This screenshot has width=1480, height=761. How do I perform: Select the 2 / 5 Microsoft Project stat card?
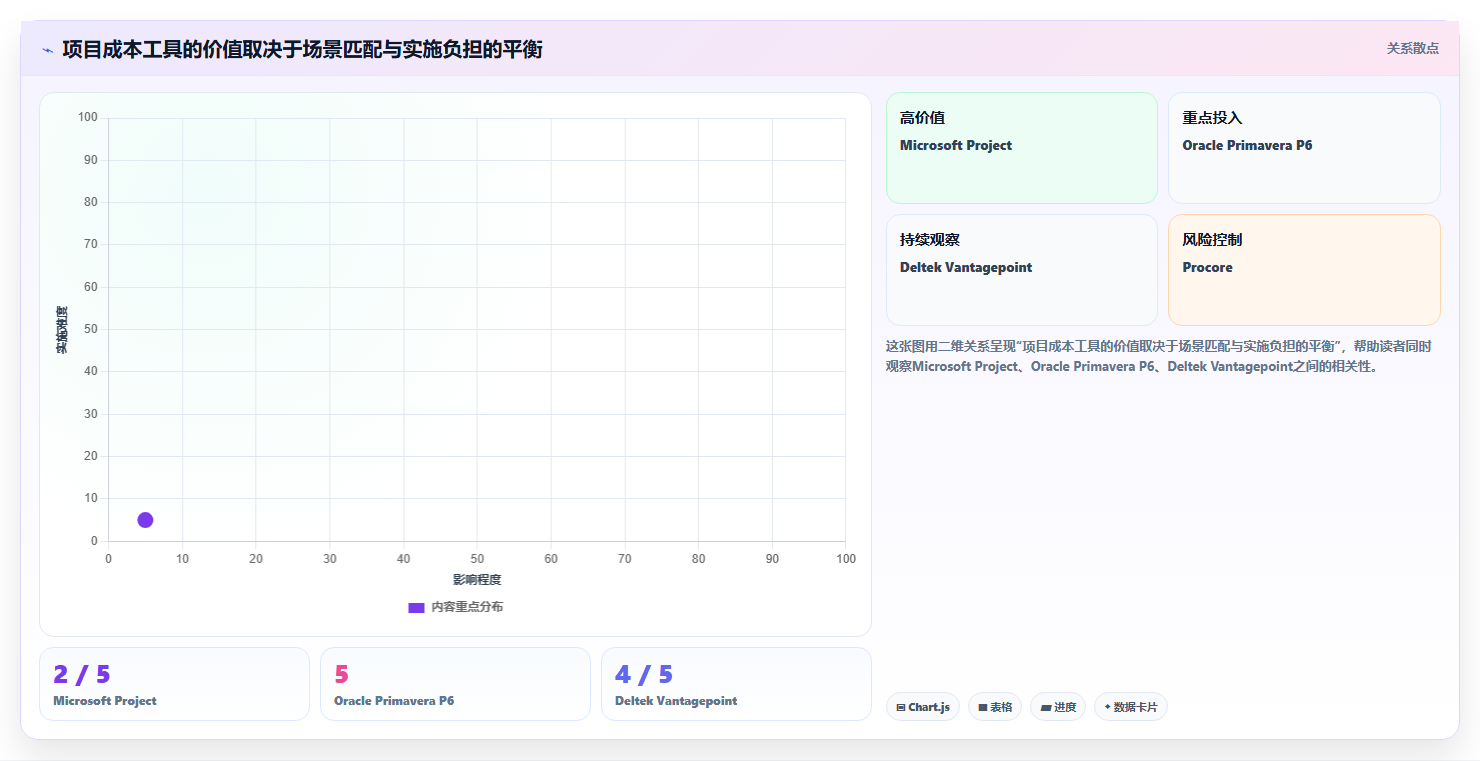click(x=174, y=684)
